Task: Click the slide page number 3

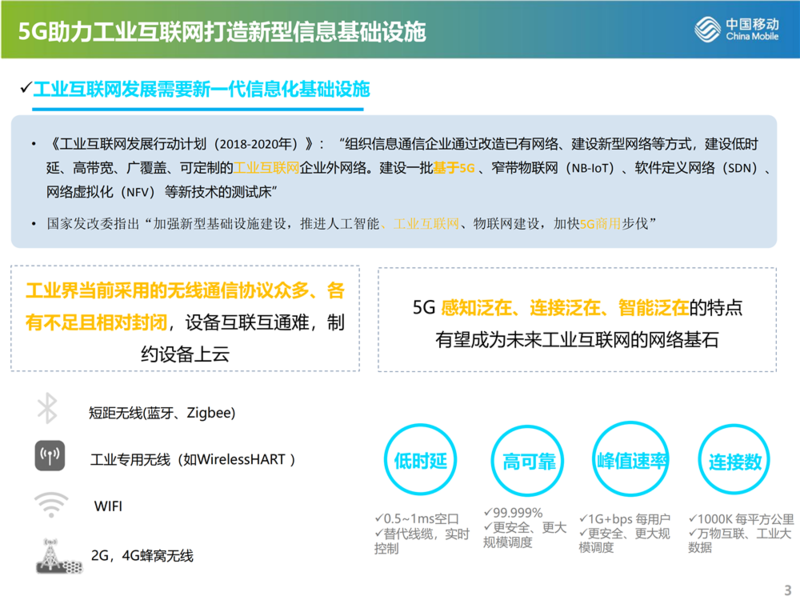Action: point(786,588)
